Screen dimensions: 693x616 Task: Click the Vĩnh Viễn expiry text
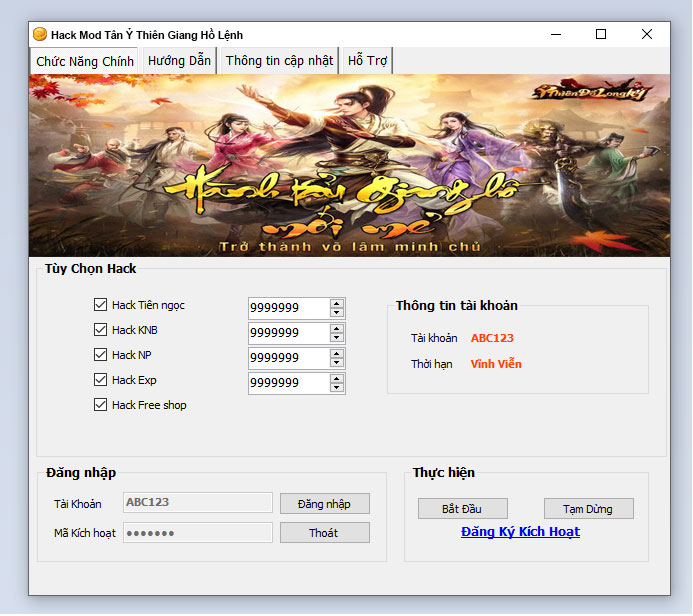[496, 364]
